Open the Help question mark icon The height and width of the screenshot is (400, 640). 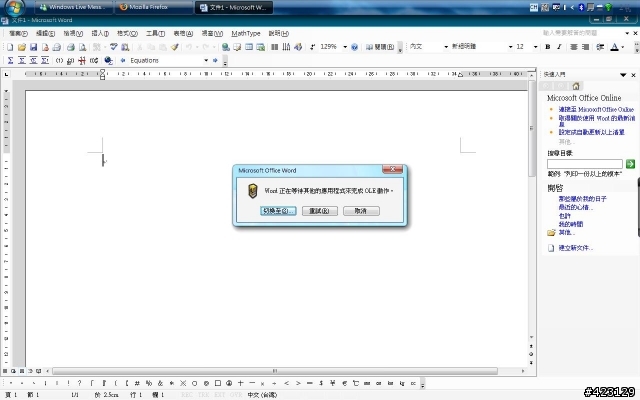tap(354, 47)
